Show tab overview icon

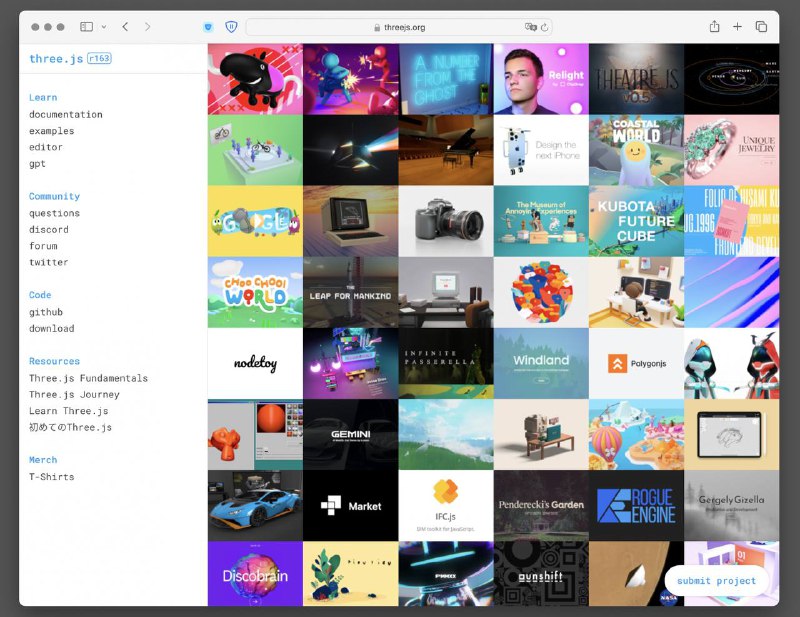(x=761, y=27)
